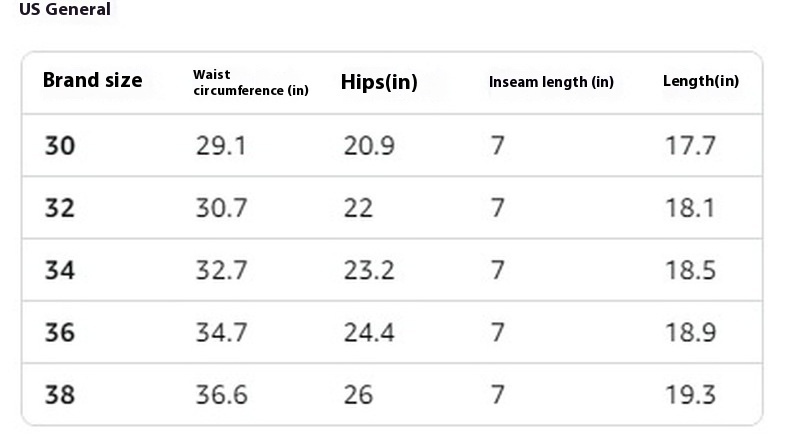Click length value 18.9

click(690, 333)
